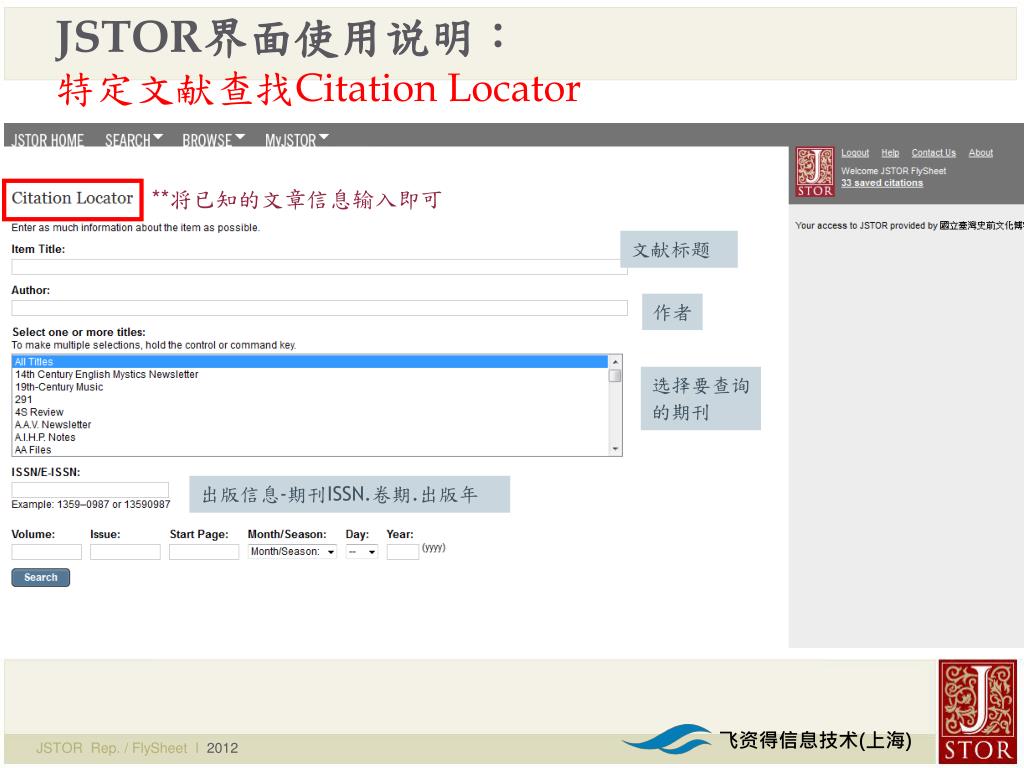
Task: Open the Month/Season dropdown
Action: tap(292, 552)
